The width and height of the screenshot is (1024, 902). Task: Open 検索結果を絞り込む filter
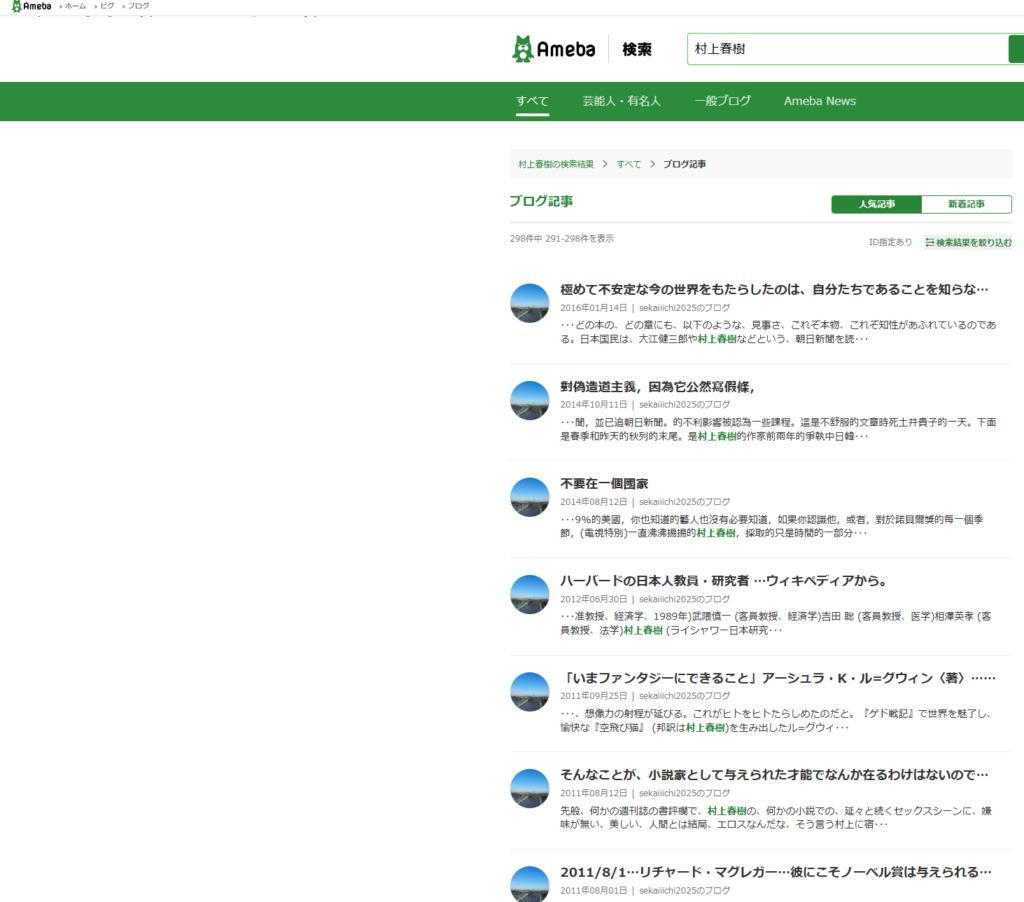968,242
